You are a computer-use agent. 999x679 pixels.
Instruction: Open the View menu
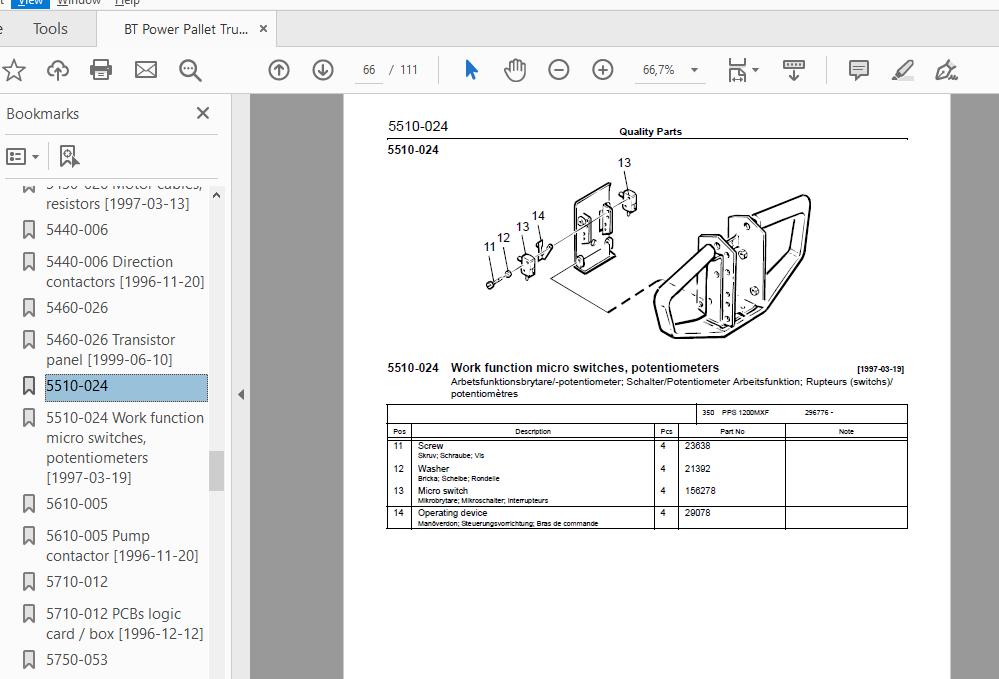tap(31, 3)
